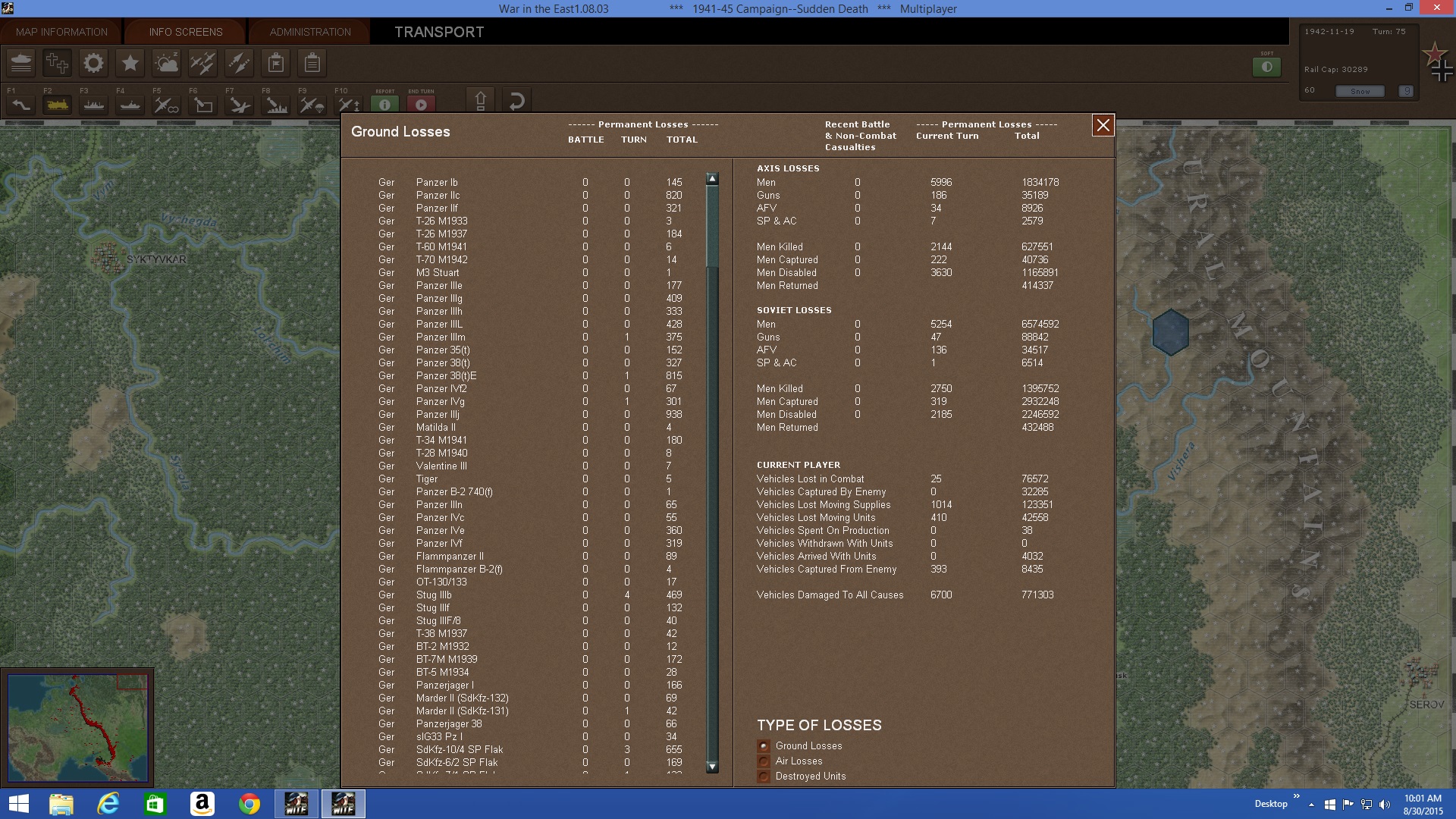Select F3 naval transport ship icon

(x=94, y=105)
